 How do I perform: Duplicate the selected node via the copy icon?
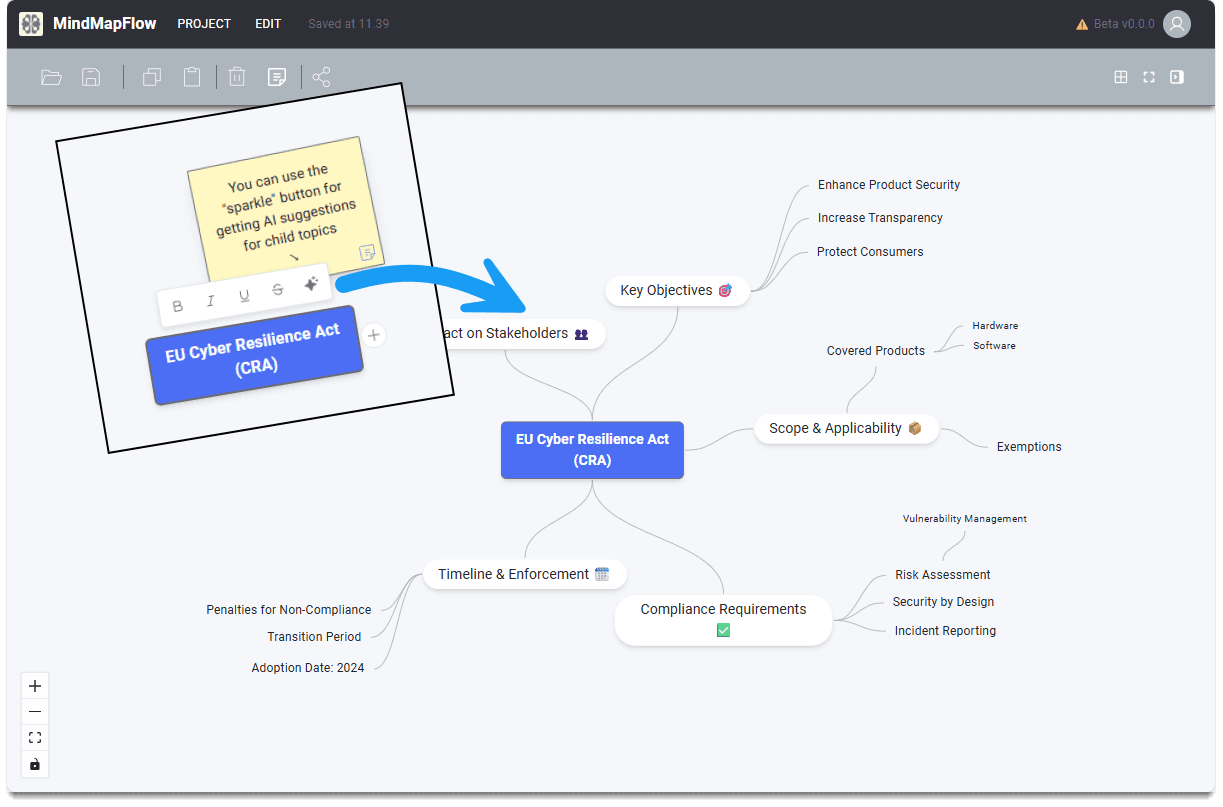coord(151,76)
